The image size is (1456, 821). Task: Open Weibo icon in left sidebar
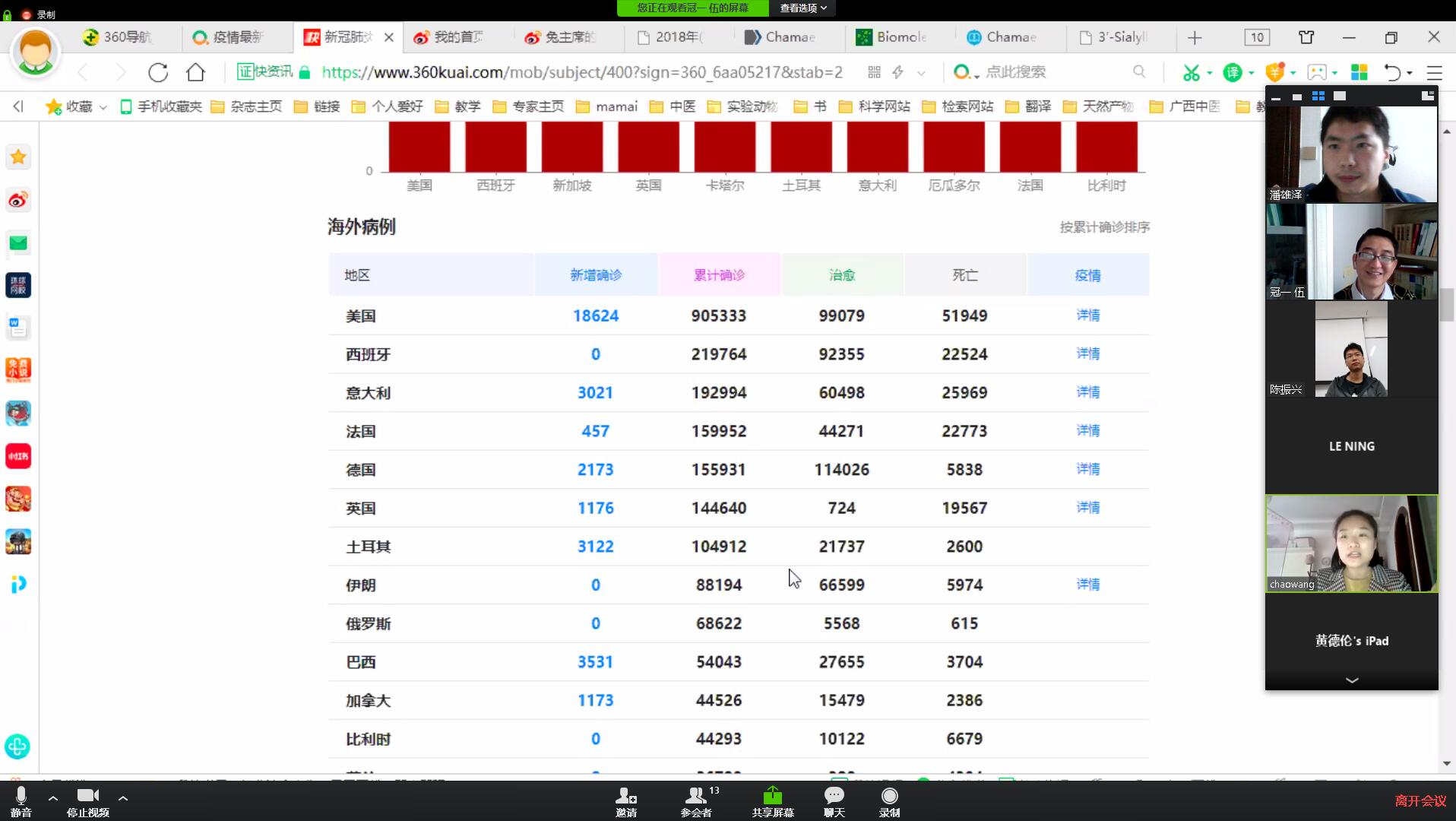click(x=18, y=200)
